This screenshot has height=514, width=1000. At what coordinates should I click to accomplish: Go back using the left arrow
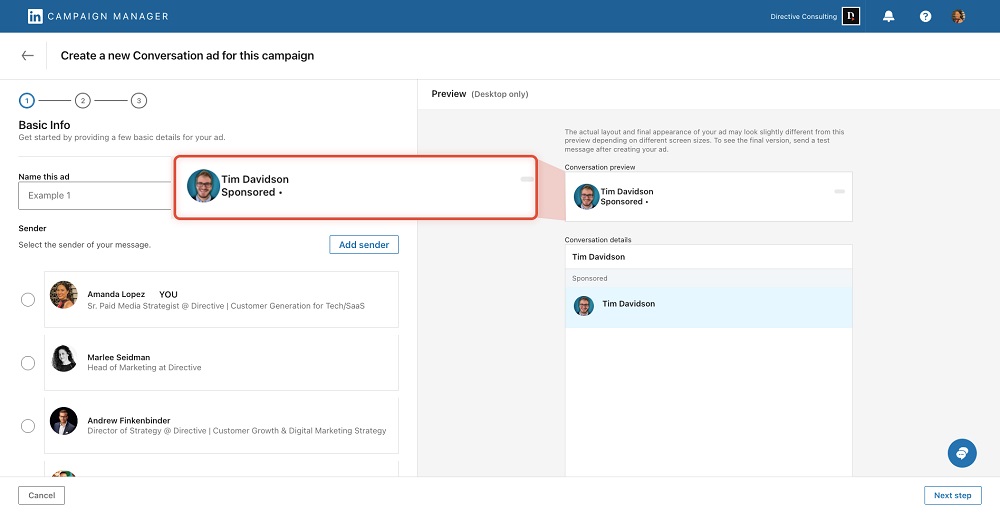[x=27, y=56]
